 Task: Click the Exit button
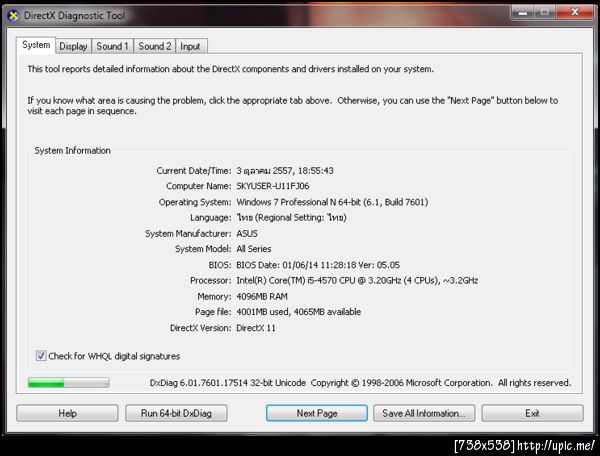[x=532, y=413]
